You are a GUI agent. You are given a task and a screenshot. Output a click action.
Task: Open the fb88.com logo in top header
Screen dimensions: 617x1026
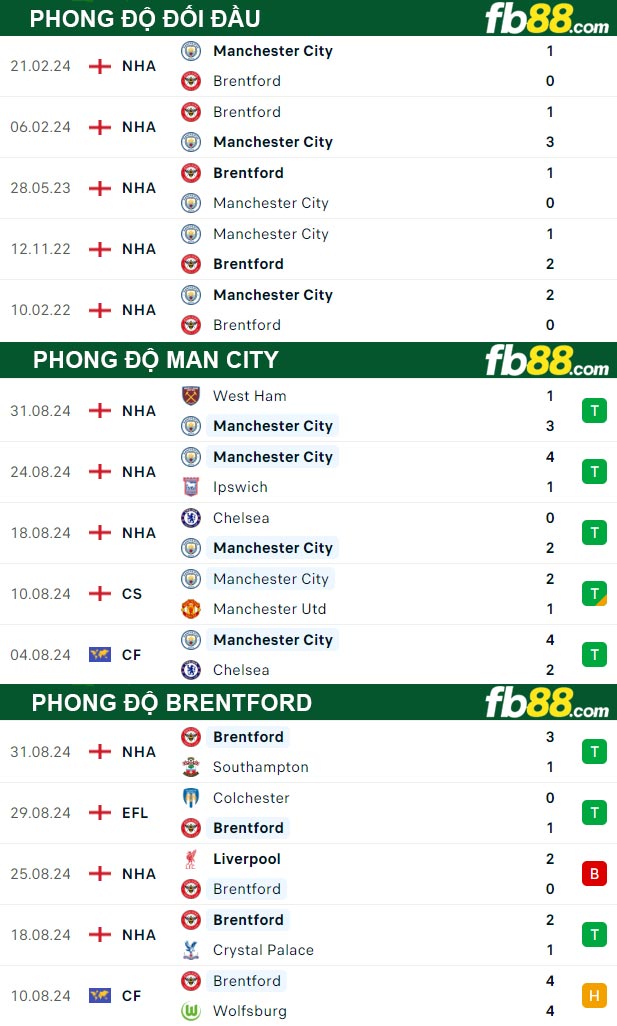pos(546,18)
